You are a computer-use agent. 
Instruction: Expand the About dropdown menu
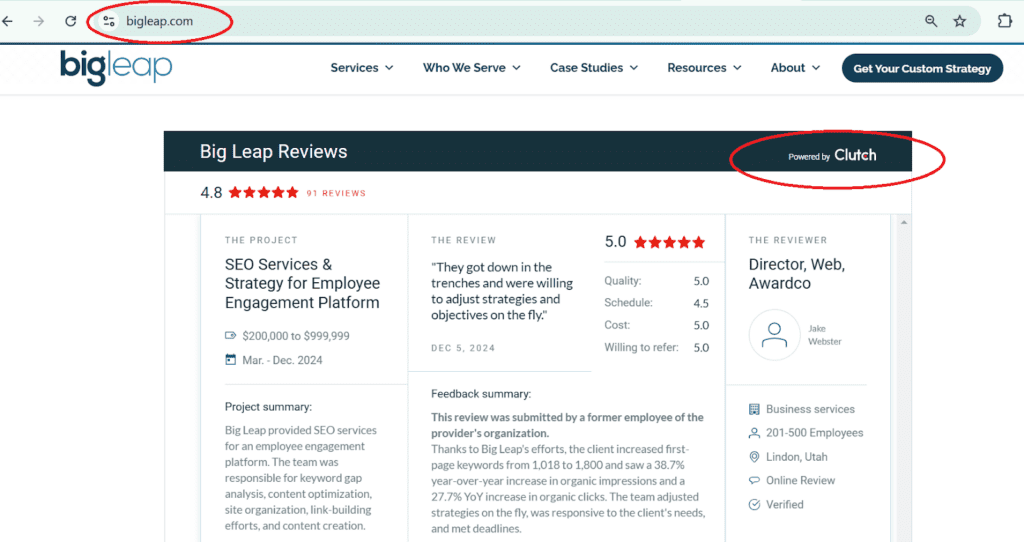coord(795,68)
